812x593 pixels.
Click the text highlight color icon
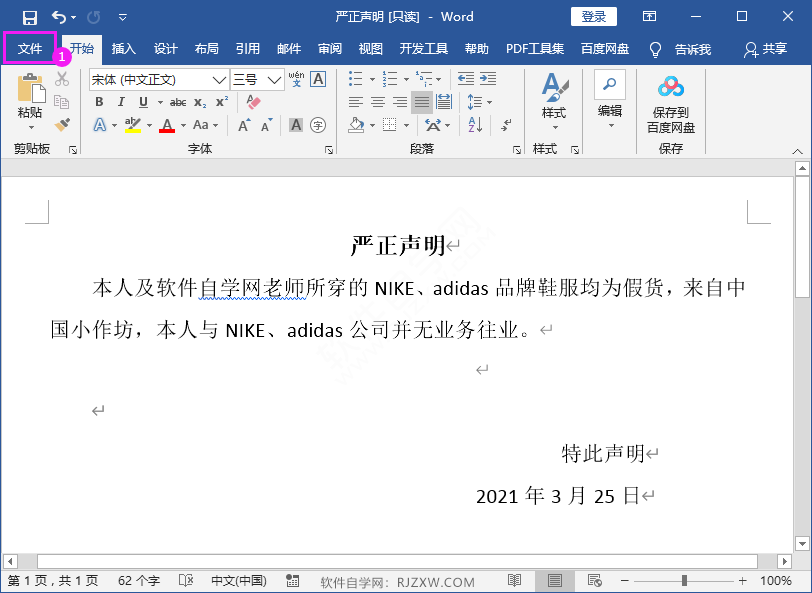click(x=134, y=124)
